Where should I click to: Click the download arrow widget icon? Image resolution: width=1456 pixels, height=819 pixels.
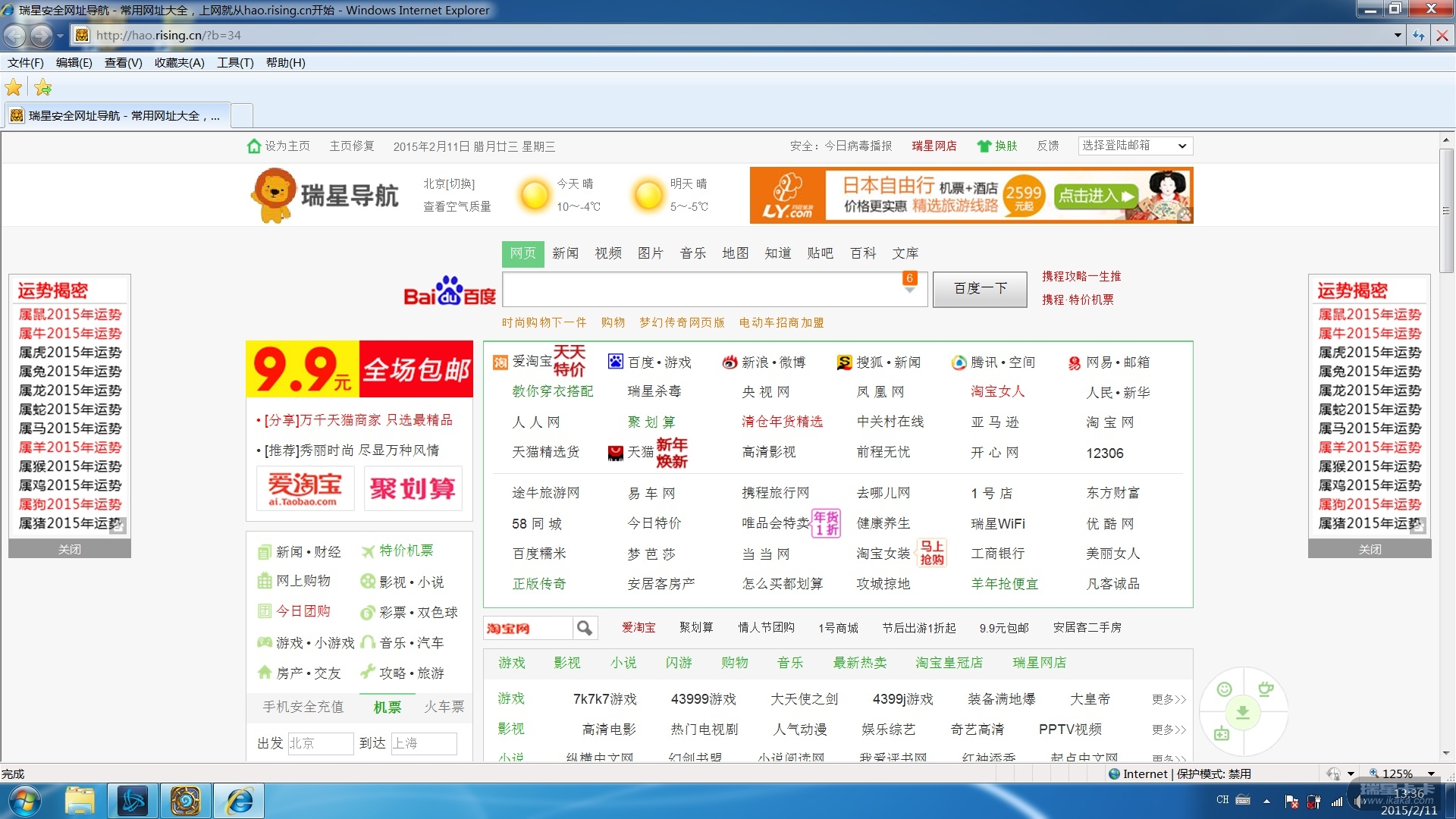pyautogui.click(x=1243, y=712)
